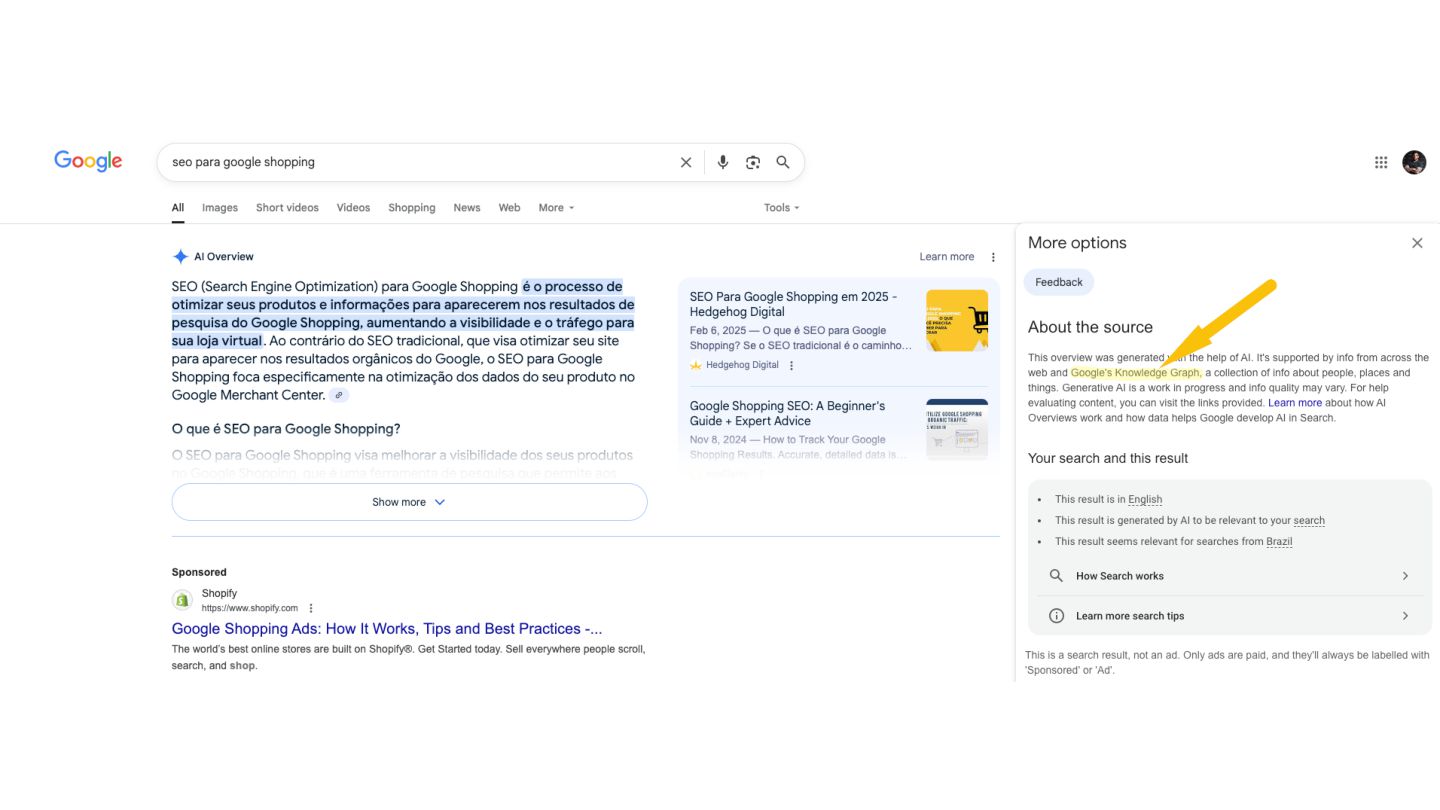Open the Google Shopping Ads Shopify ad link

[387, 629]
